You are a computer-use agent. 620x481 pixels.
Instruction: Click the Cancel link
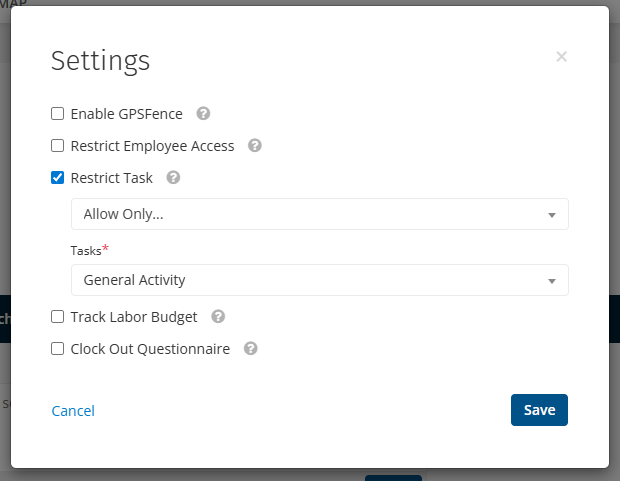point(73,411)
